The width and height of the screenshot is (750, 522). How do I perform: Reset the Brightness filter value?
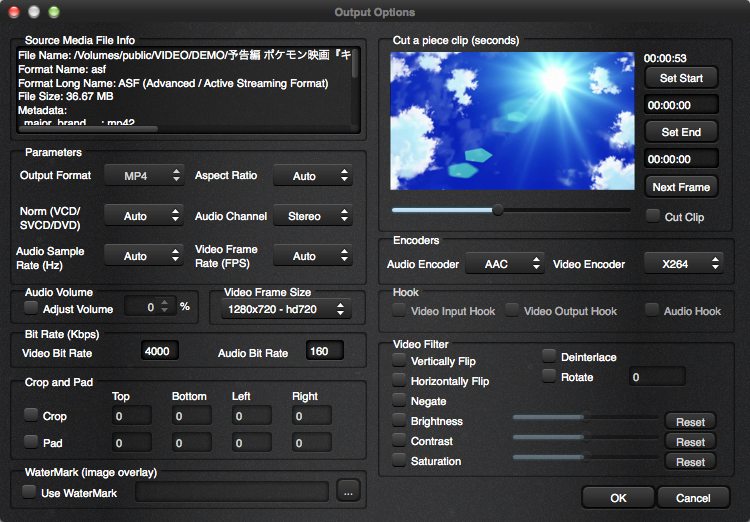(x=690, y=422)
